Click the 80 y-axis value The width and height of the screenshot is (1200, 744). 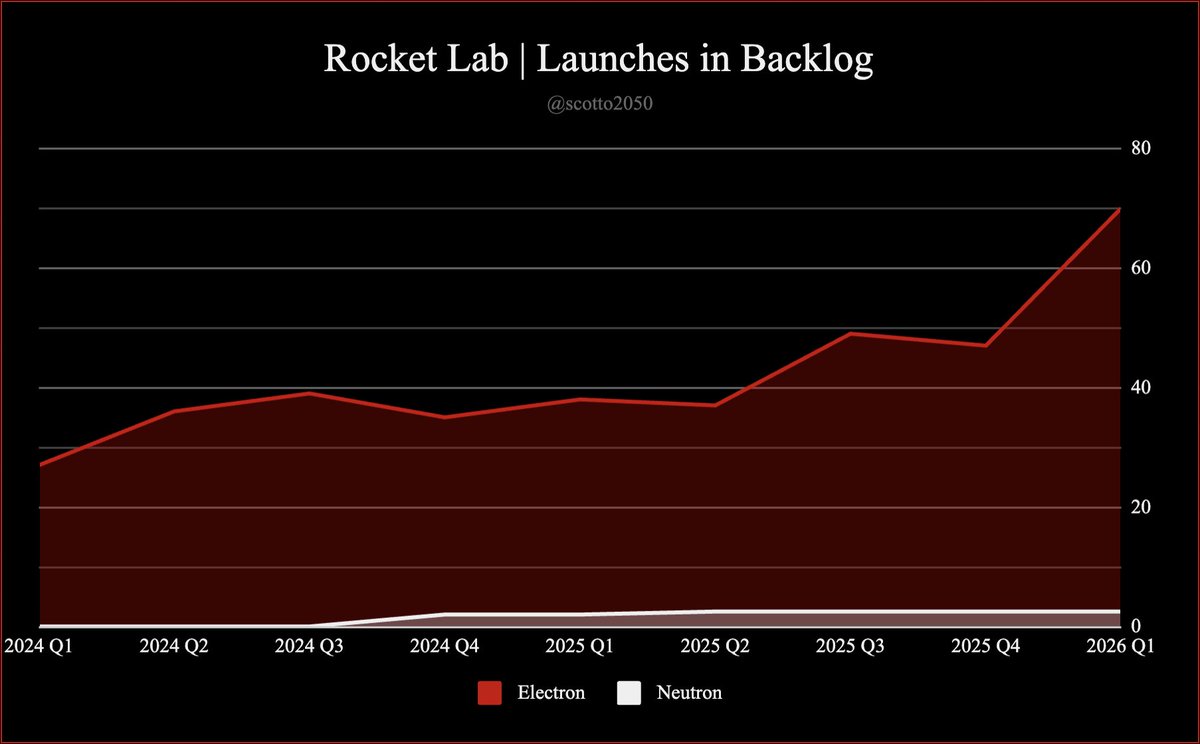pyautogui.click(x=1142, y=148)
